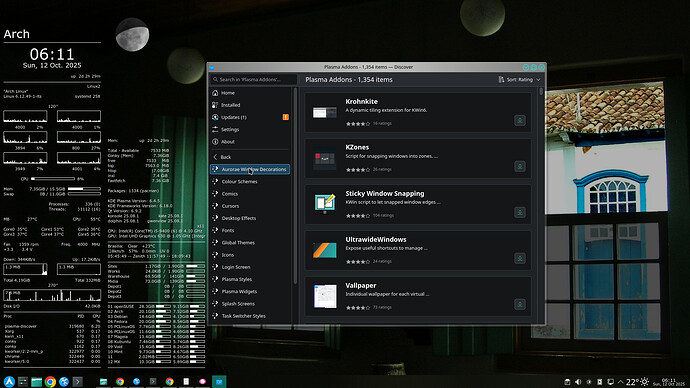Viewport: 690px width, 388px height.
Task: Click the pink eye application in taskbar
Action: point(202,381)
